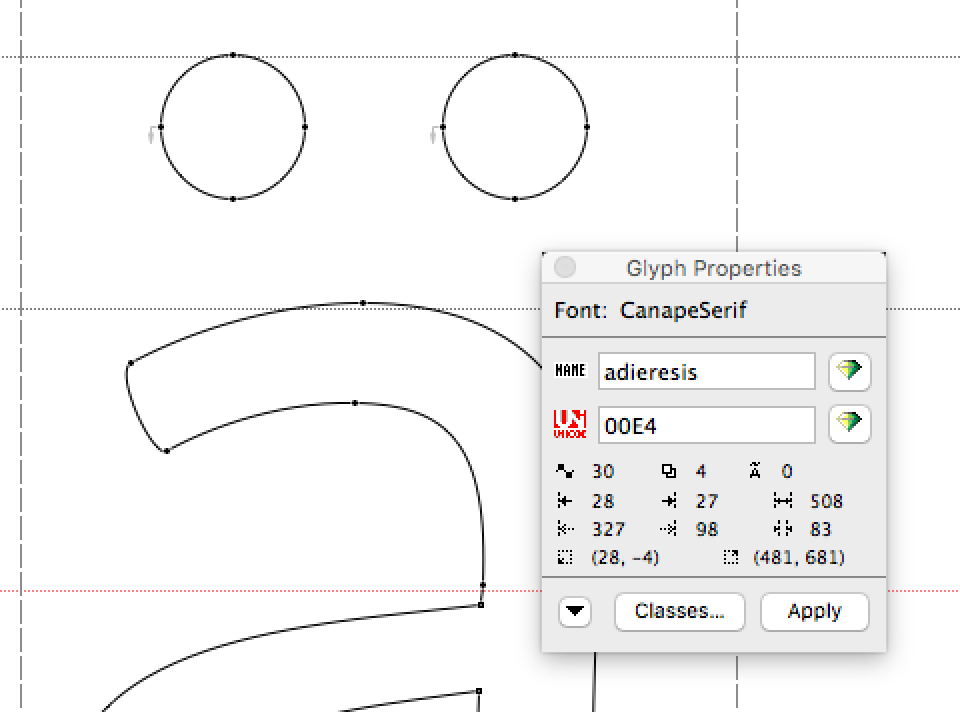
Task: Click the NAME label icon
Action: pyautogui.click(x=570, y=370)
